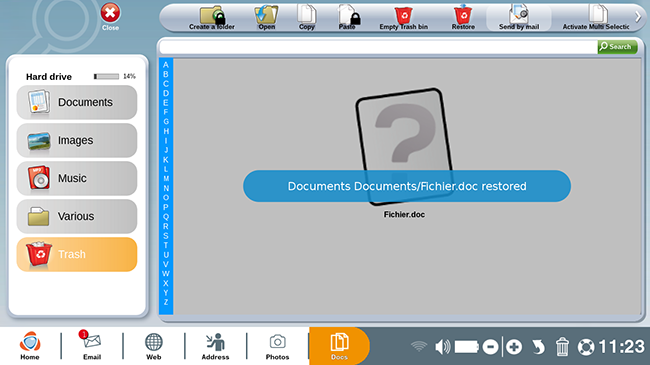
Task: Open the selected file with Open icon
Action: click(266, 18)
